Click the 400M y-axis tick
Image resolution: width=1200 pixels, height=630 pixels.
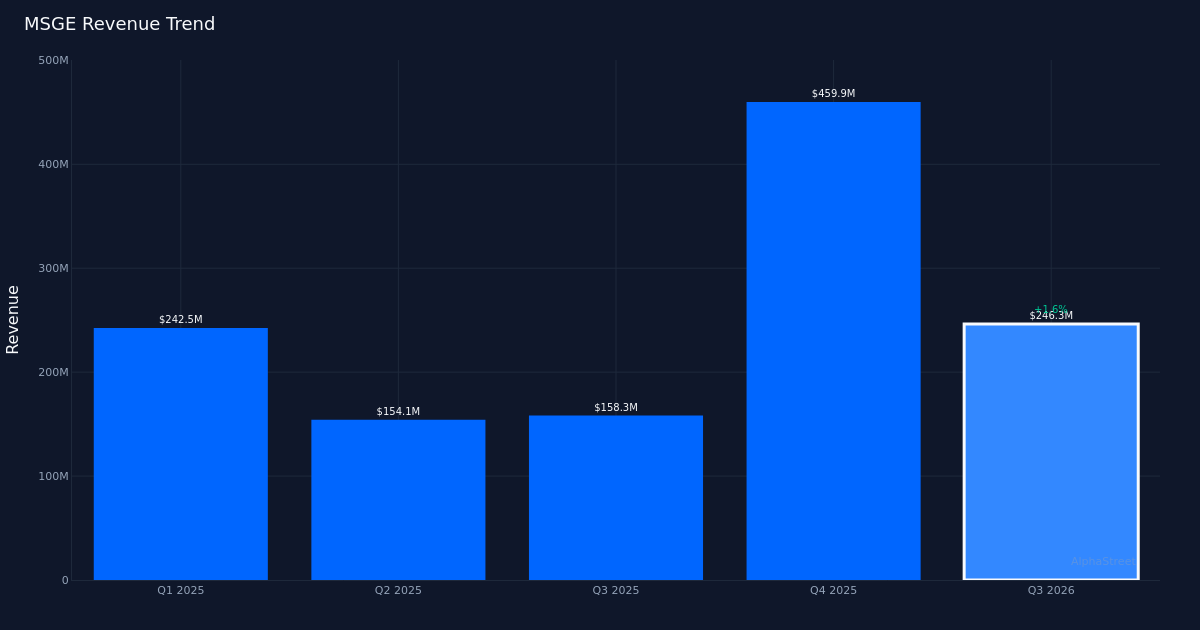53,164
